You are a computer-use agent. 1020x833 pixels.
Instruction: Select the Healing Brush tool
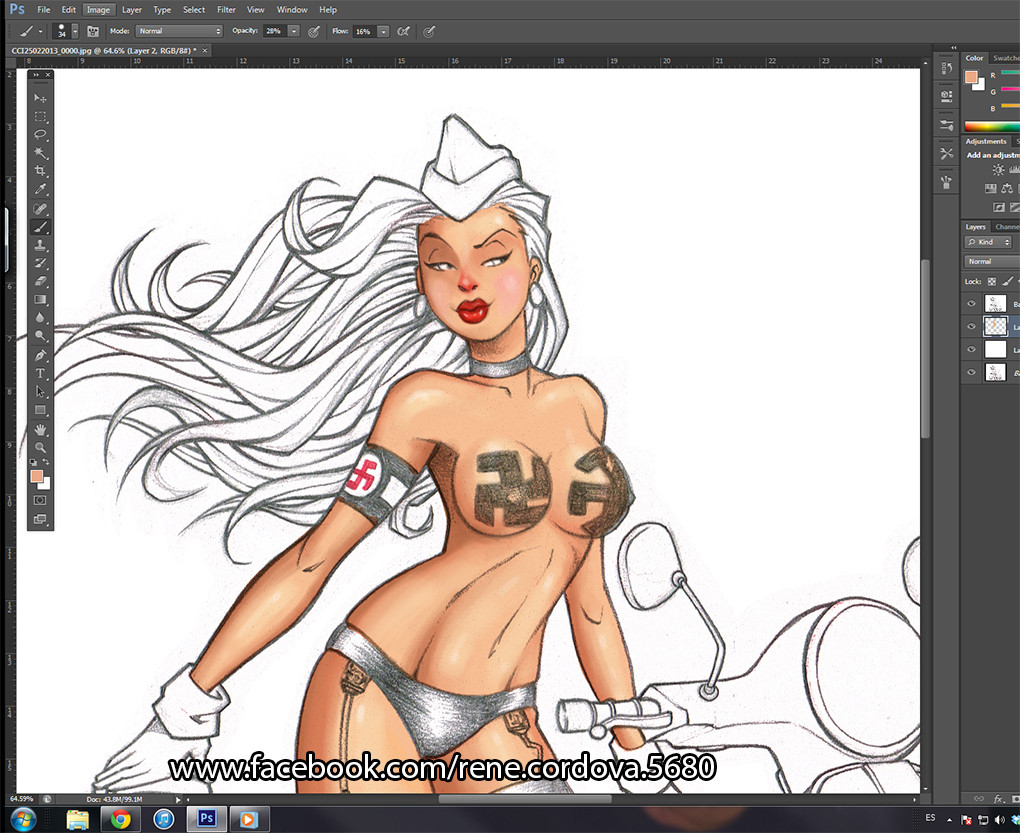pos(40,209)
